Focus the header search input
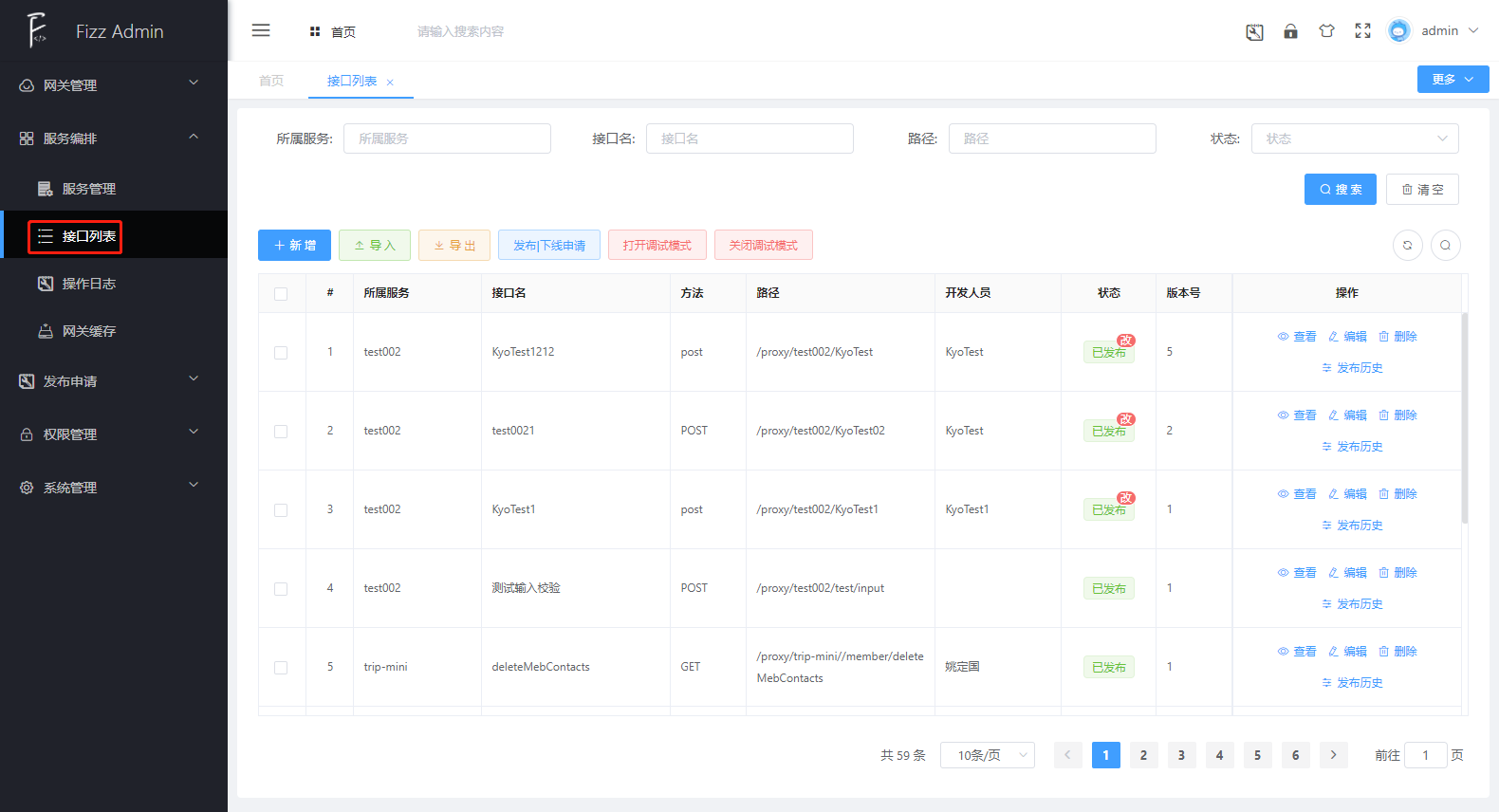 pyautogui.click(x=461, y=32)
